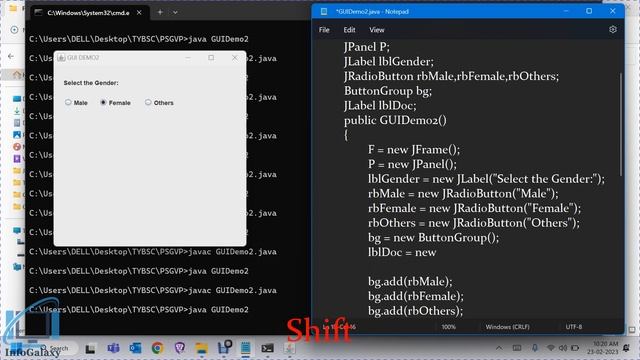Click the 'JLabel lblDoc;' declaration line

(380, 105)
